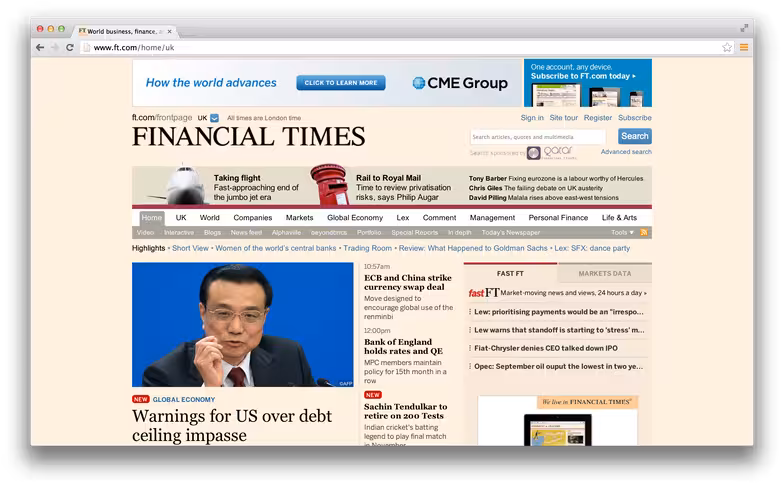Image resolution: width=784 pixels, height=488 pixels.
Task: Click the CLICK TO LEARN MORE button
Action: tap(341, 82)
